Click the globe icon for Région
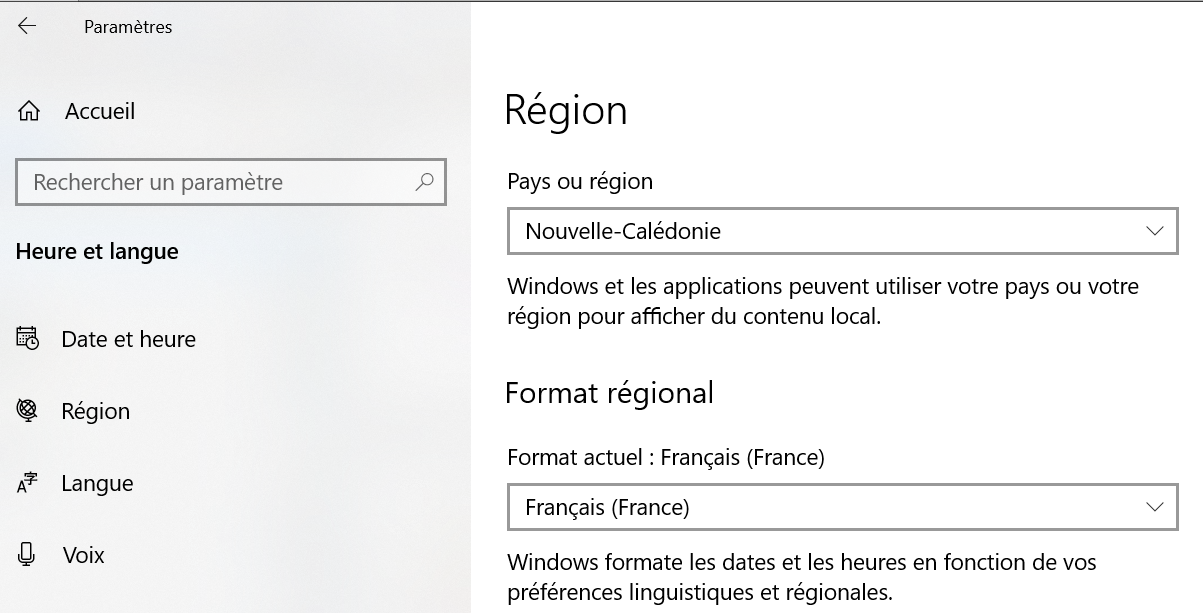The height and width of the screenshot is (613, 1203). point(28,411)
